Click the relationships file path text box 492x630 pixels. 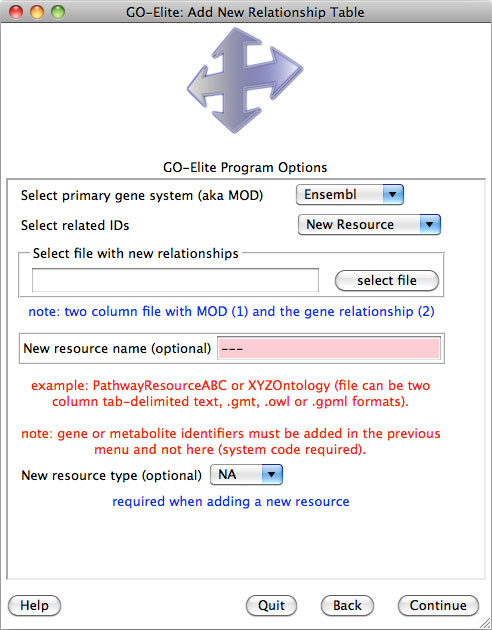pos(175,280)
